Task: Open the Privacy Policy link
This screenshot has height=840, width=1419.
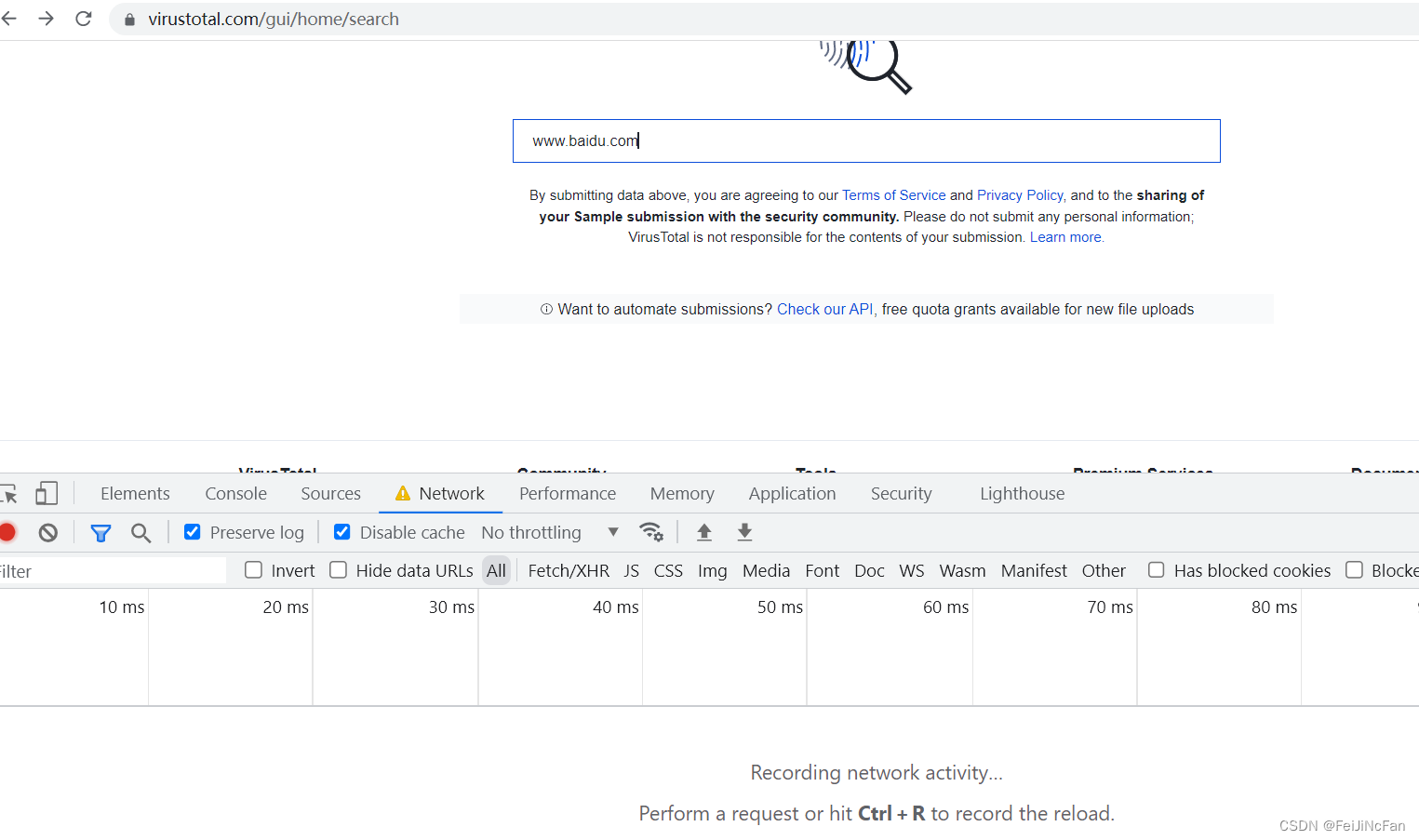Action: point(1020,195)
